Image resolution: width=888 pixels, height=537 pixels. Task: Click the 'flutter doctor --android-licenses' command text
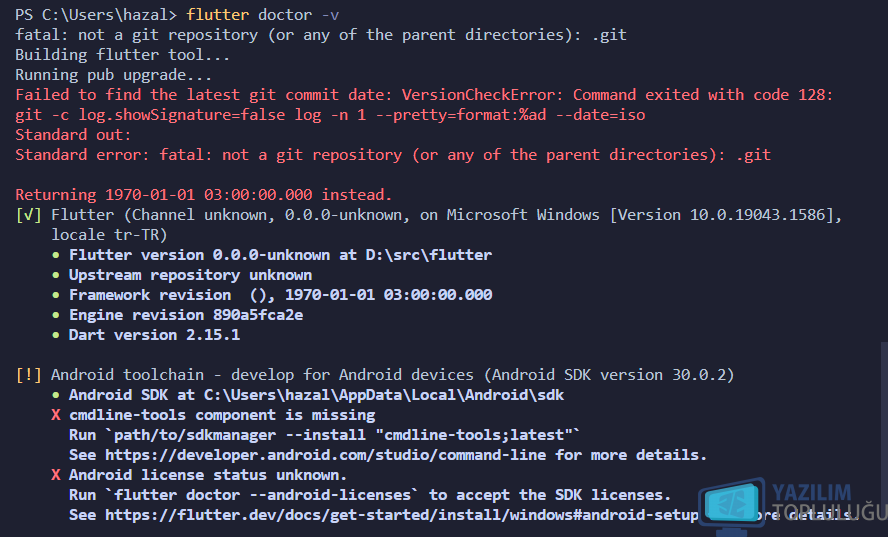pos(263,495)
